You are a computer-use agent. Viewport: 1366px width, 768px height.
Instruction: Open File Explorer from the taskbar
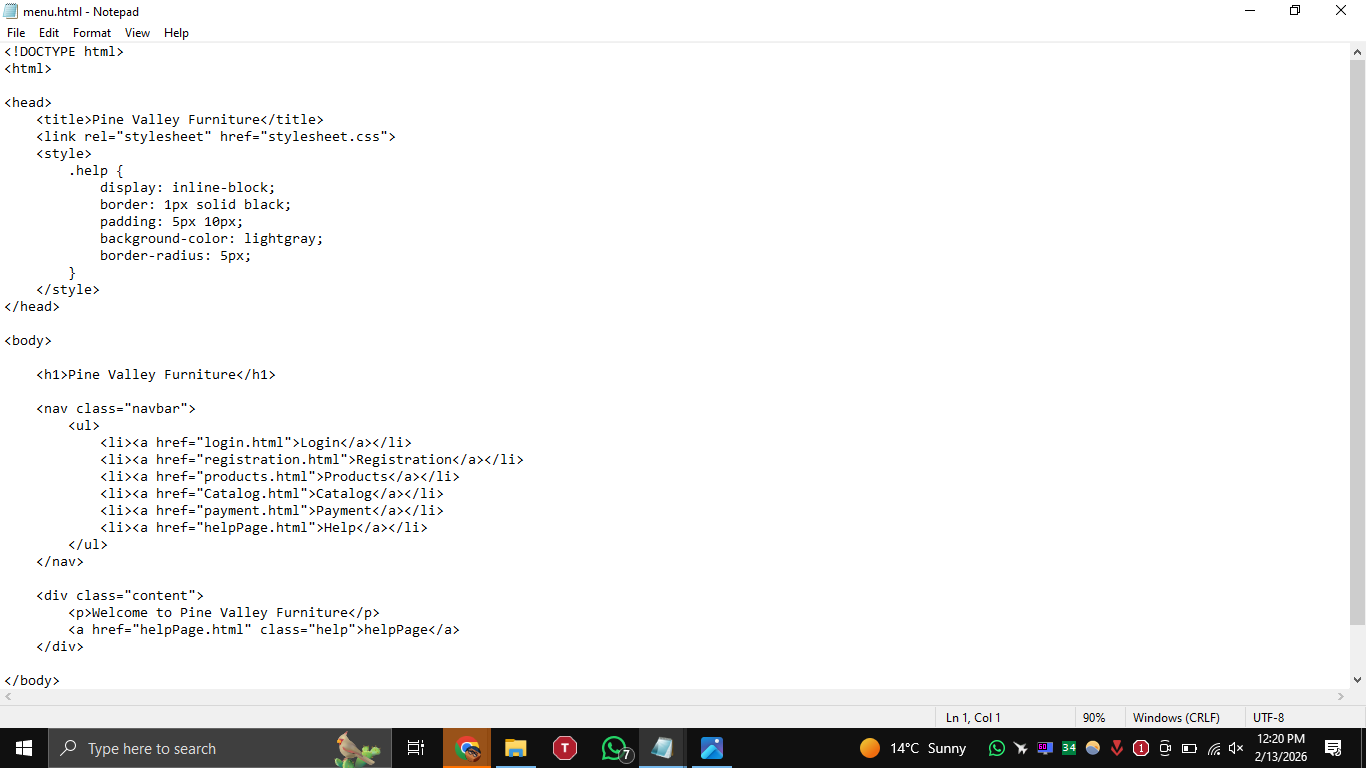[x=515, y=748]
